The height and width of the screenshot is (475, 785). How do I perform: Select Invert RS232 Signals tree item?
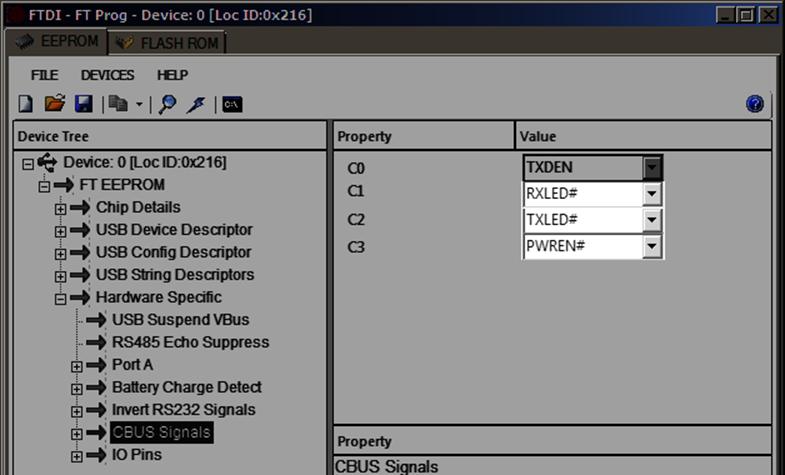tap(184, 410)
